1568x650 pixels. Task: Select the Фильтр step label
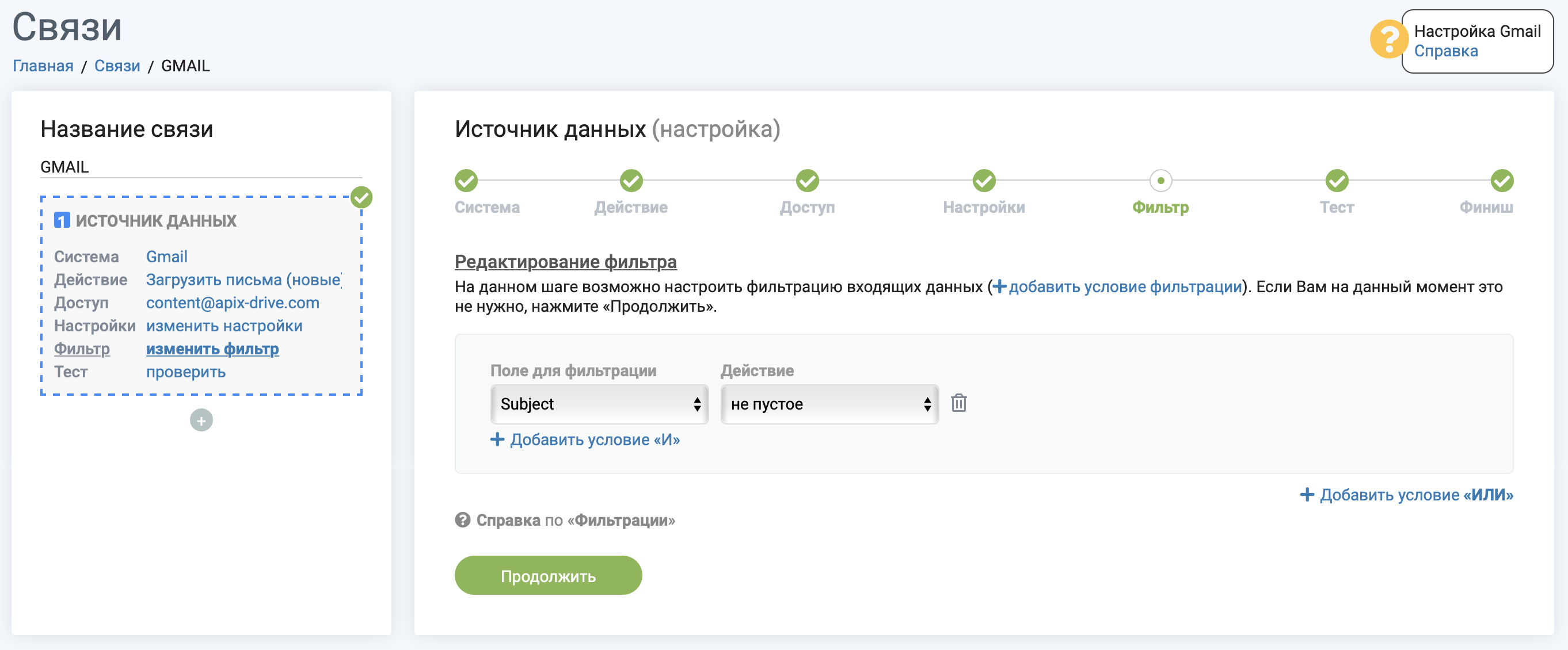(1161, 207)
